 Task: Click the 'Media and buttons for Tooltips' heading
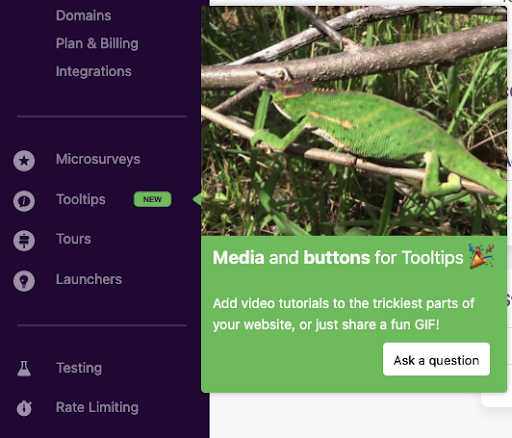(338, 258)
